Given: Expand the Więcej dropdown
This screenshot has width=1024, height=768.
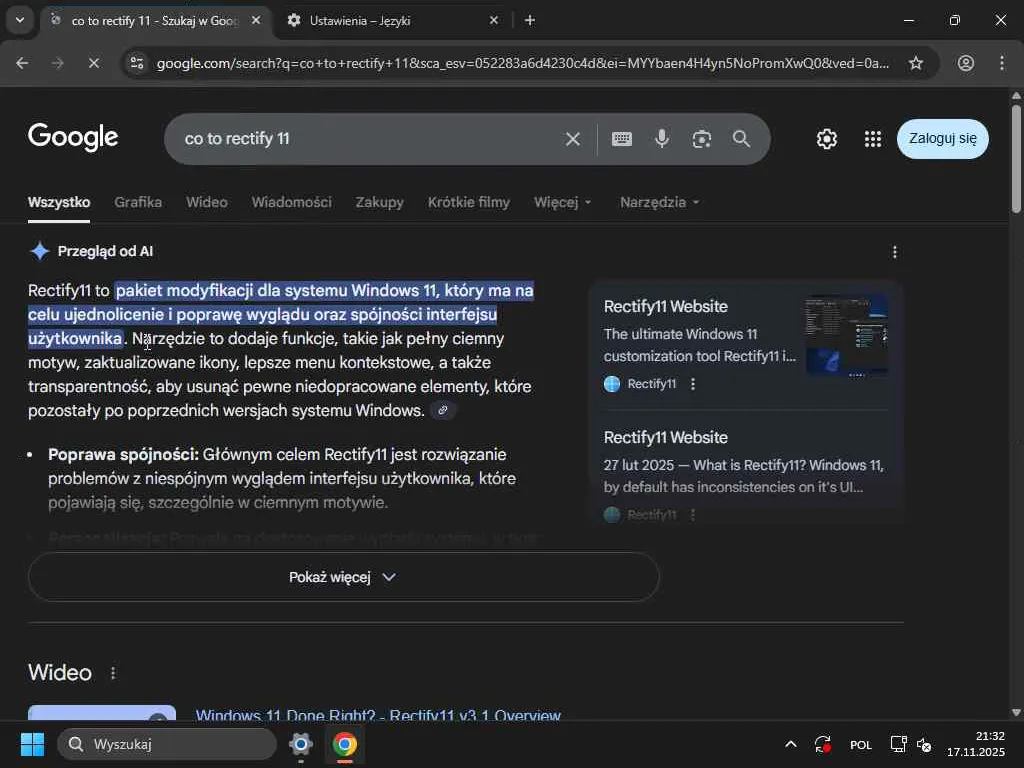Looking at the screenshot, I should 562,202.
